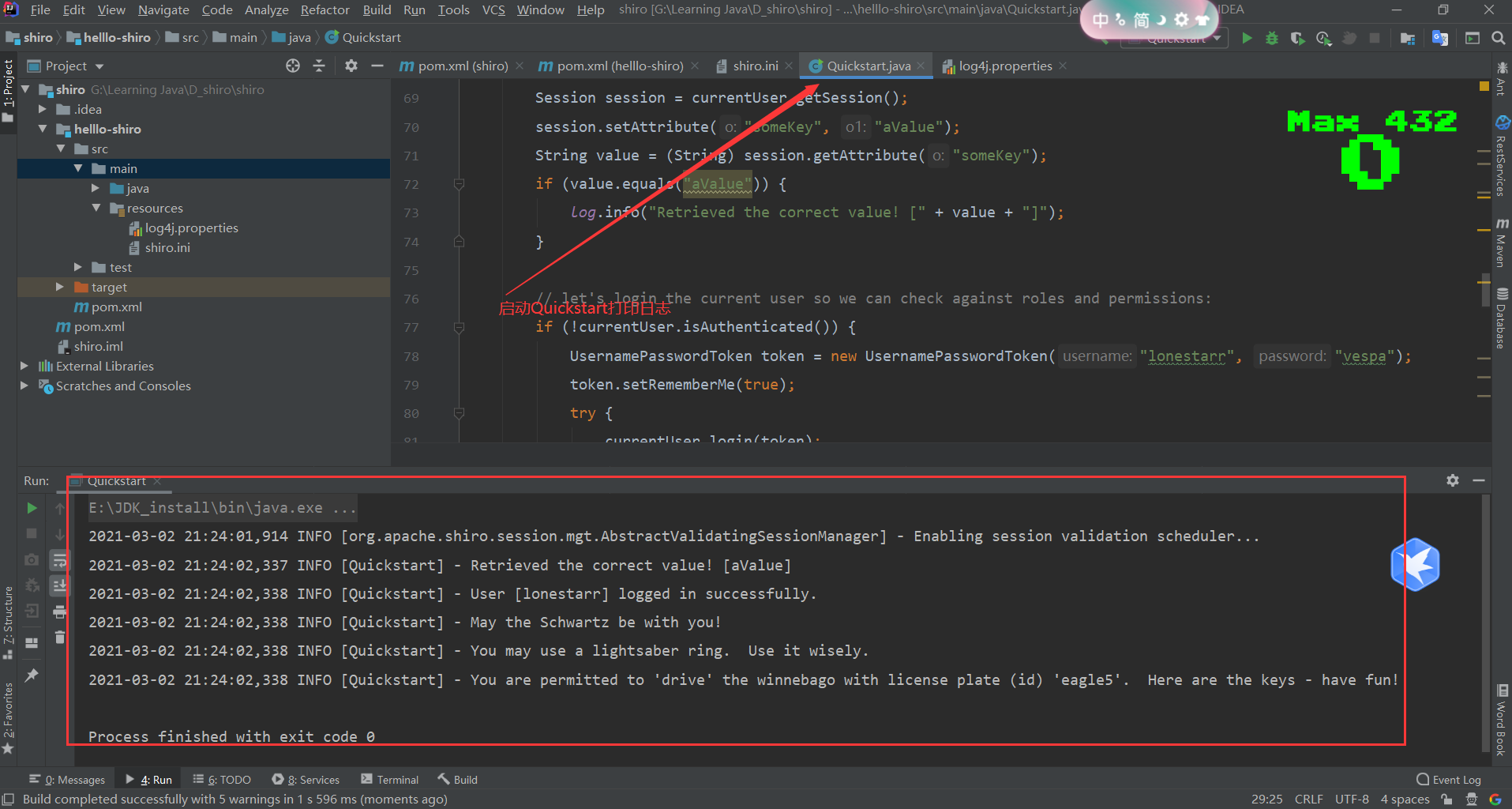Screen dimensions: 1512x809
Task: Expand the External Libraries node
Action: [24, 367]
